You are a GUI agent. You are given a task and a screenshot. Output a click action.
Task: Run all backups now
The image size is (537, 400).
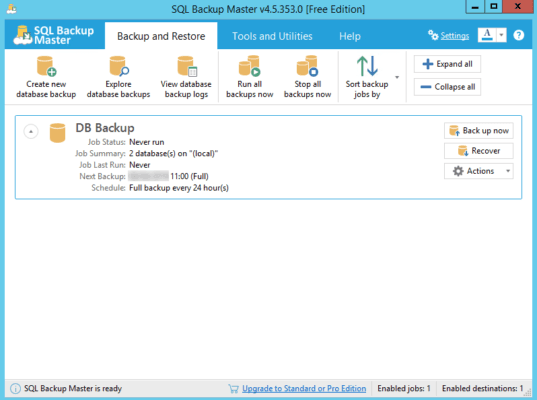250,77
